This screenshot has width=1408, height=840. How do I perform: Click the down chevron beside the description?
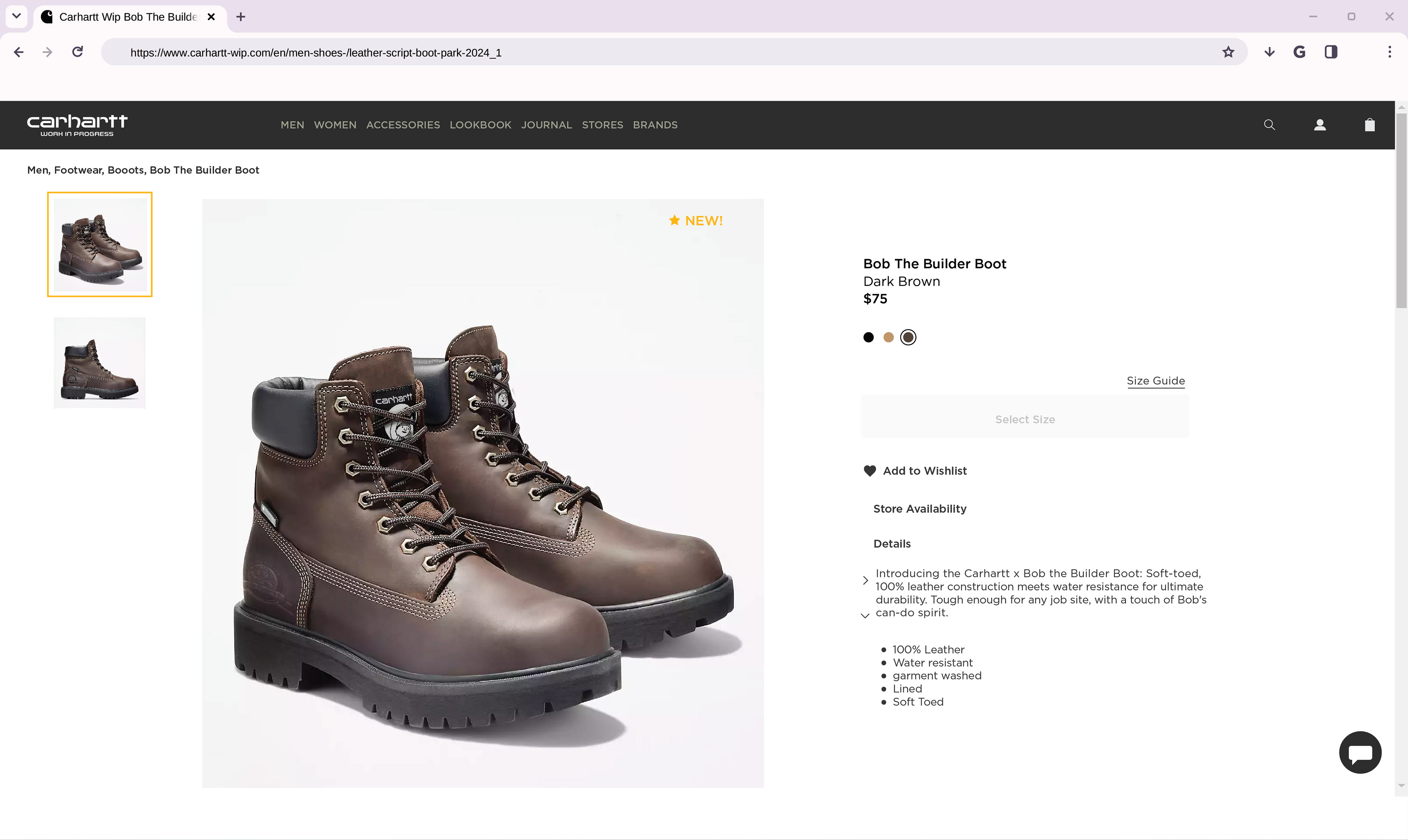point(865,616)
